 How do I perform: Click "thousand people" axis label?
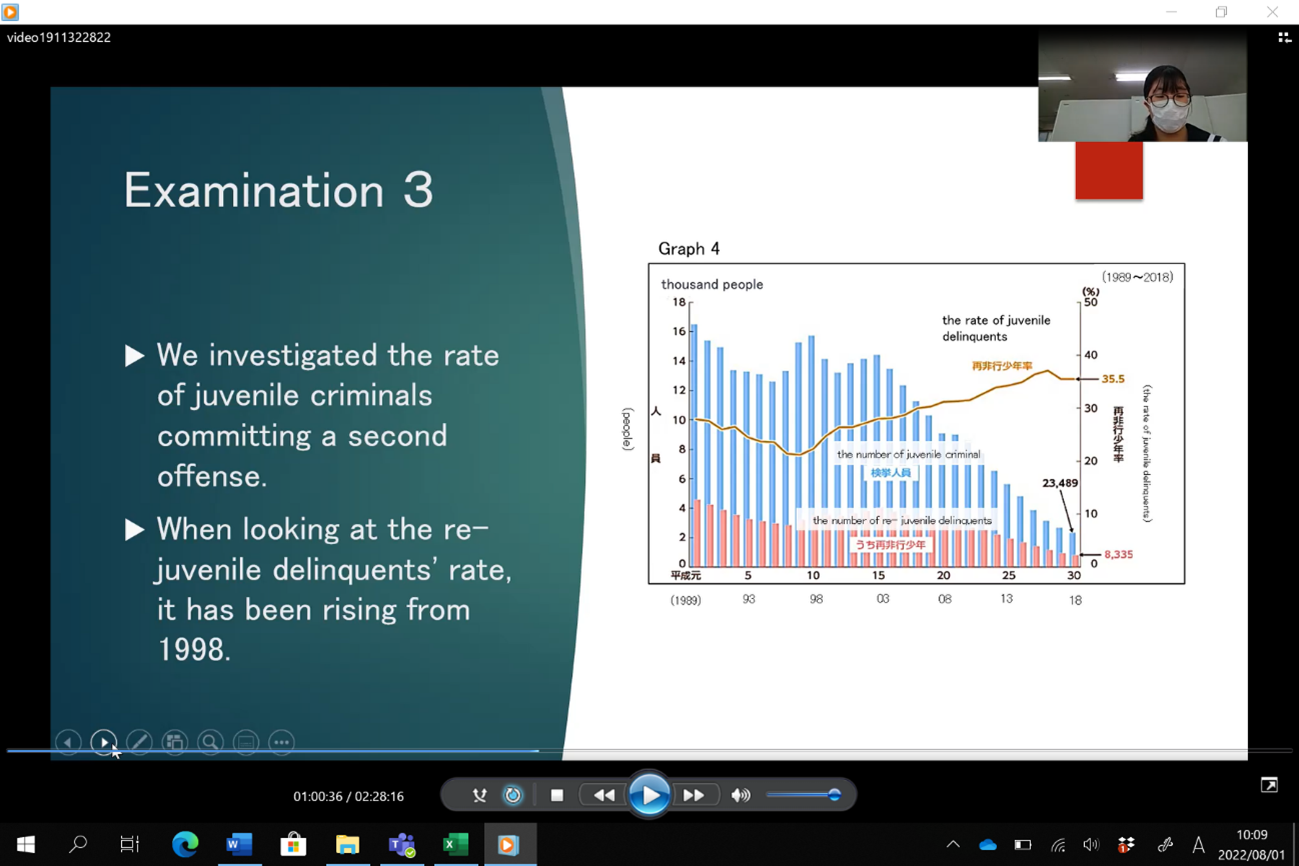coord(712,284)
